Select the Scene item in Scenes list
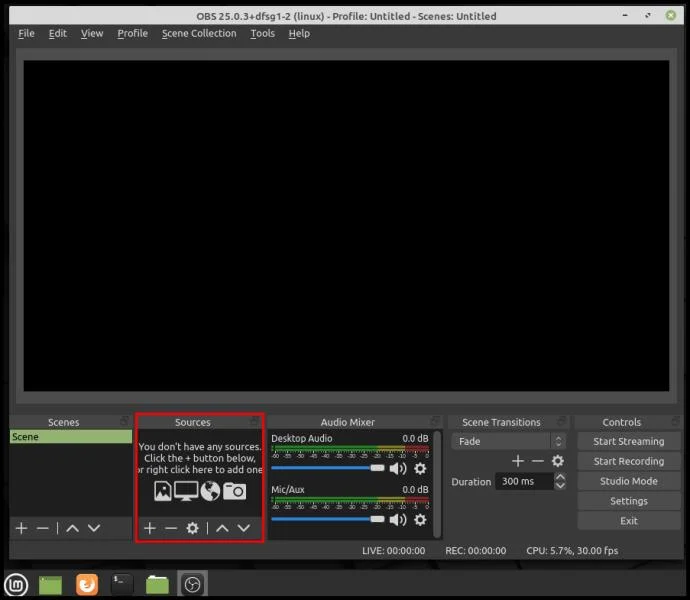Viewport: 690px width, 600px height. (70, 437)
